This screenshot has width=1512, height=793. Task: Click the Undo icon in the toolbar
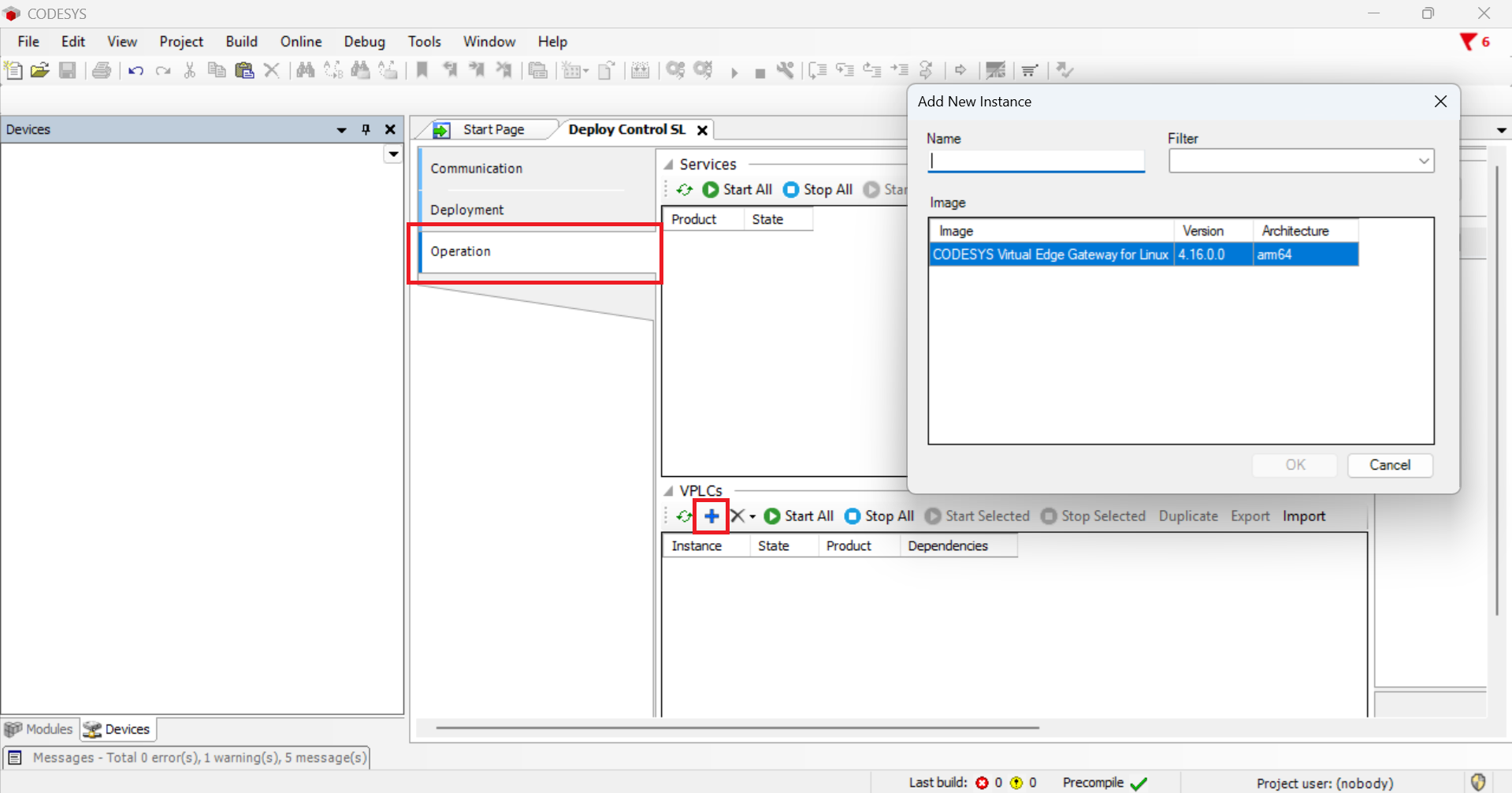pyautogui.click(x=136, y=70)
